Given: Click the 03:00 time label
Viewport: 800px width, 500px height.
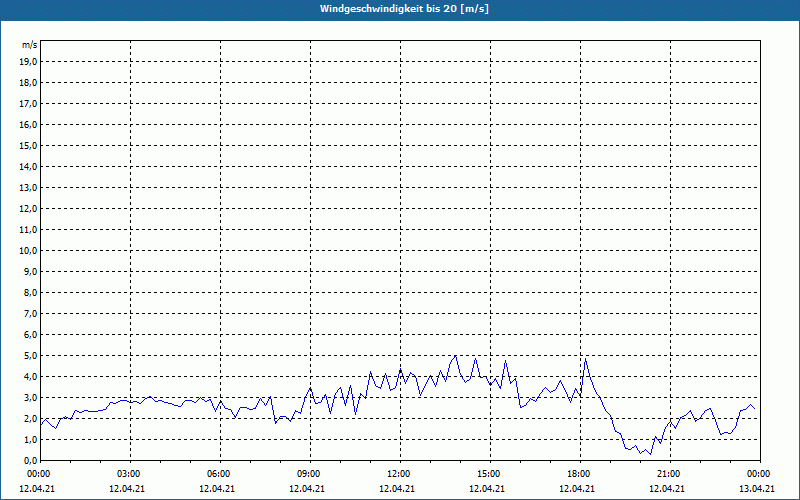Looking at the screenshot, I should [130, 474].
